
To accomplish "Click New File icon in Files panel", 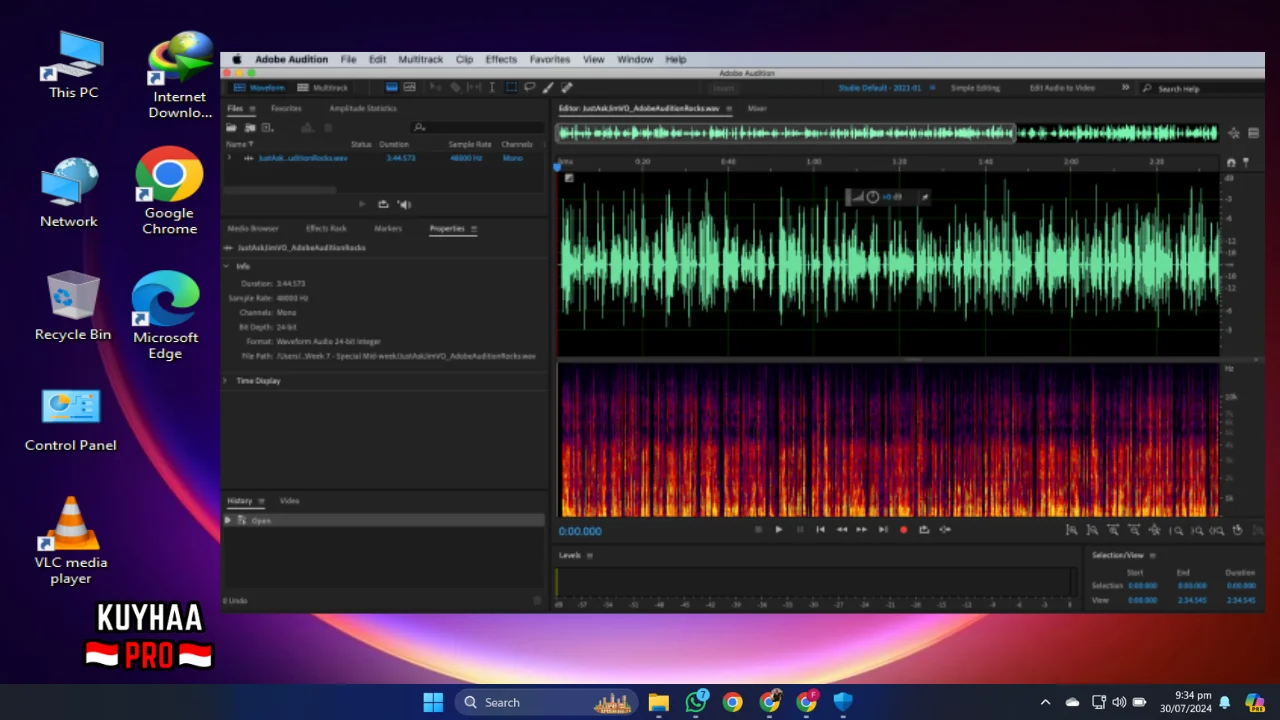I will [267, 128].
